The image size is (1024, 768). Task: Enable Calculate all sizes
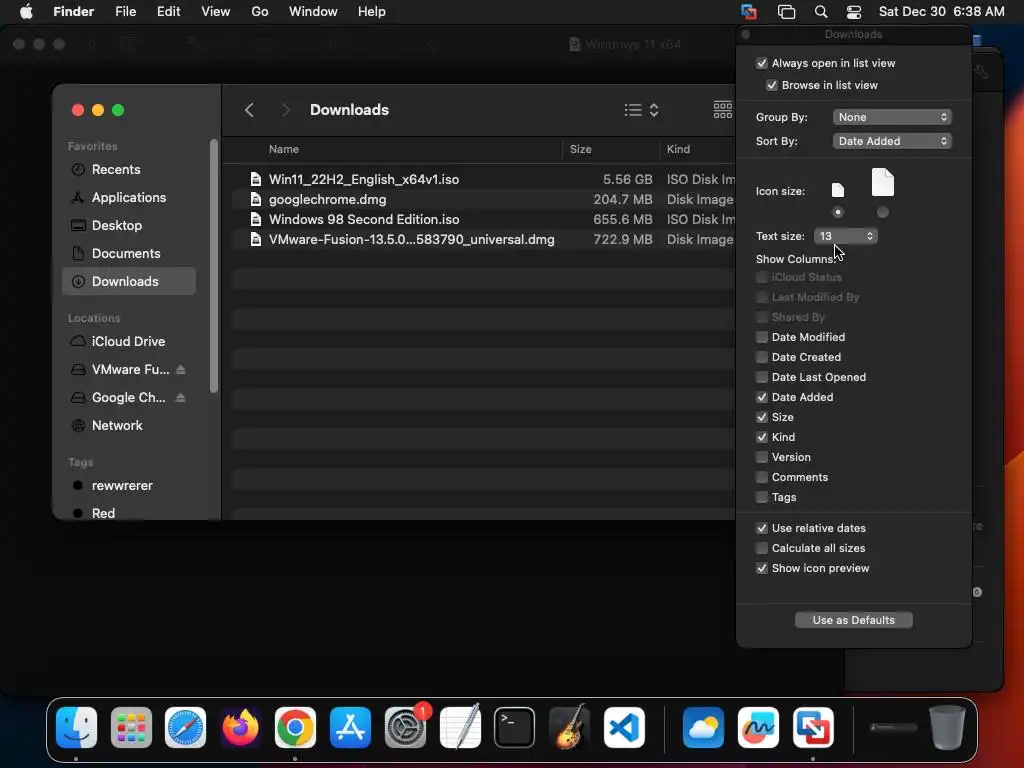pyautogui.click(x=761, y=548)
